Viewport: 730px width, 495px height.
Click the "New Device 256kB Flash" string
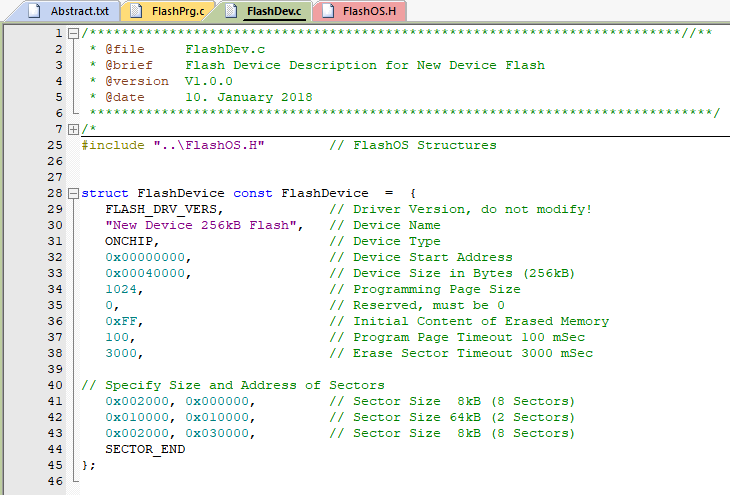pos(203,225)
